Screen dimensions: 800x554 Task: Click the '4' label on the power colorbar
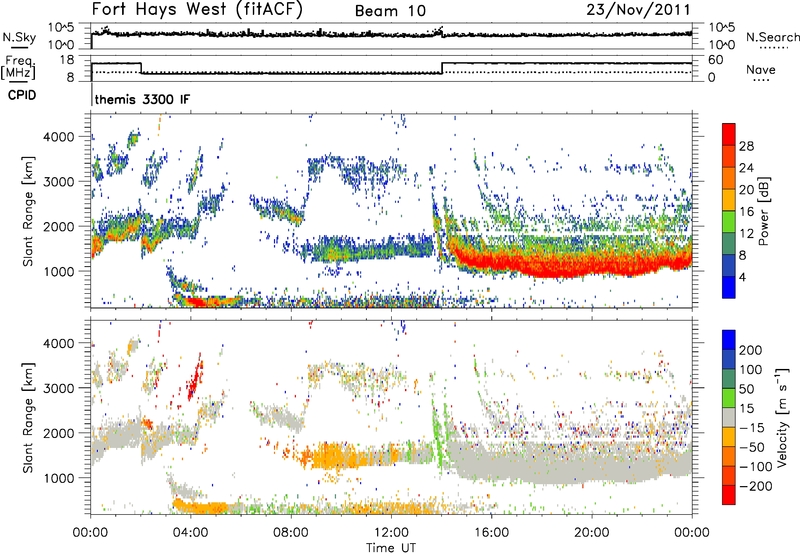pyautogui.click(x=742, y=277)
